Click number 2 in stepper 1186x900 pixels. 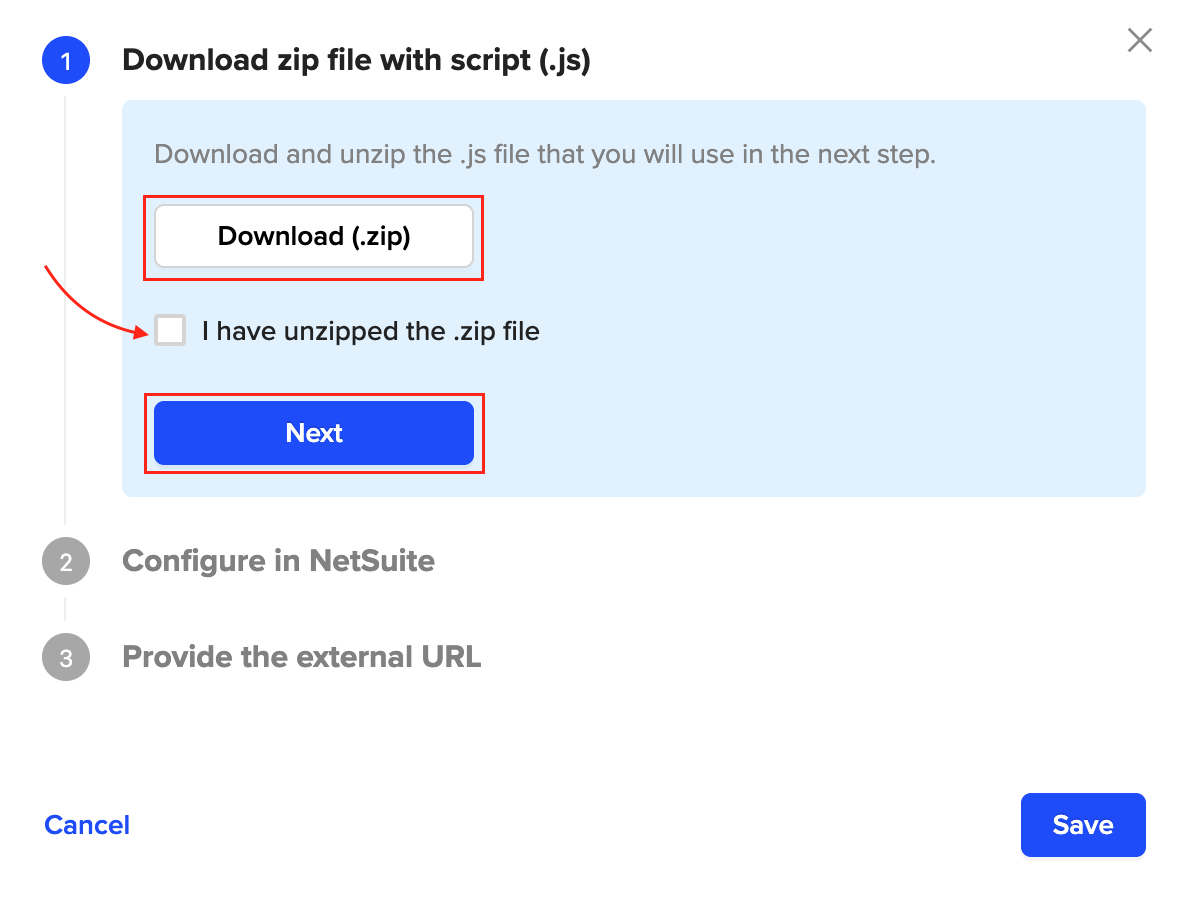pyautogui.click(x=66, y=562)
